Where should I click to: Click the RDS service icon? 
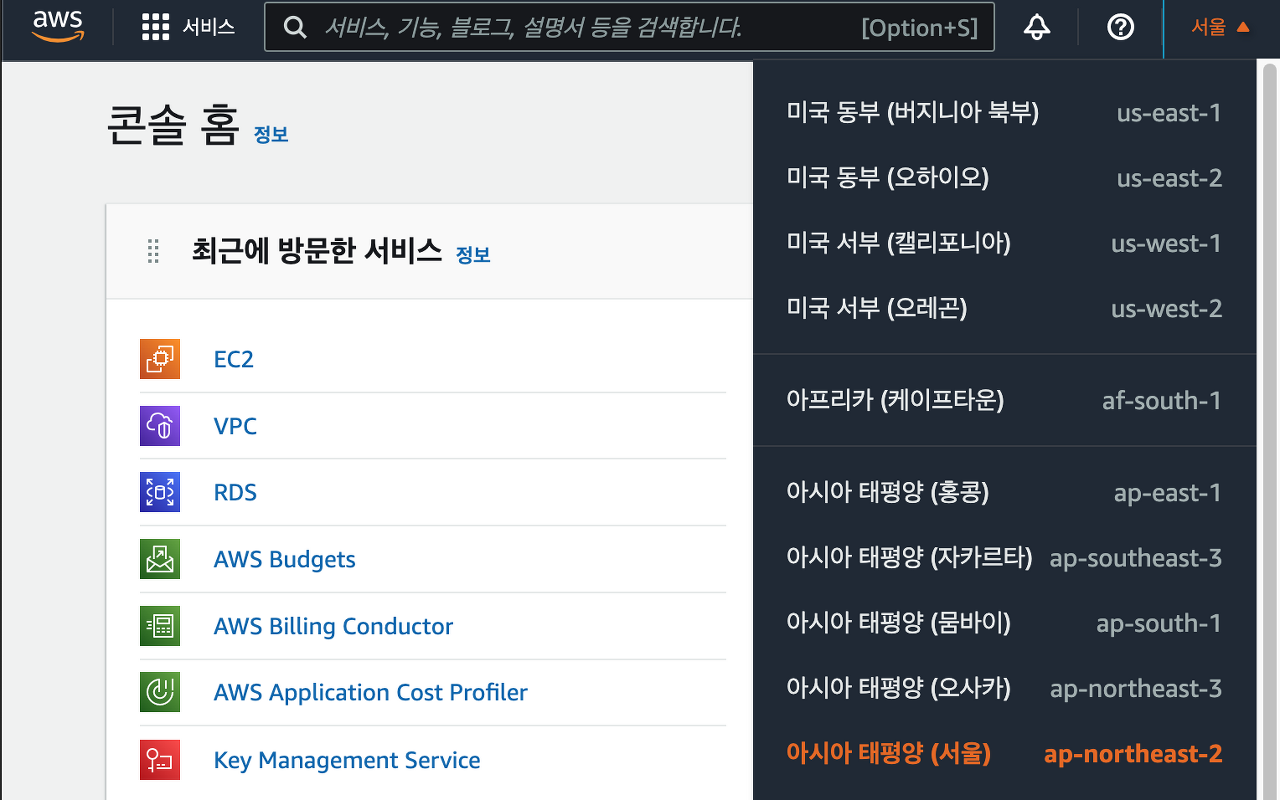(x=160, y=492)
